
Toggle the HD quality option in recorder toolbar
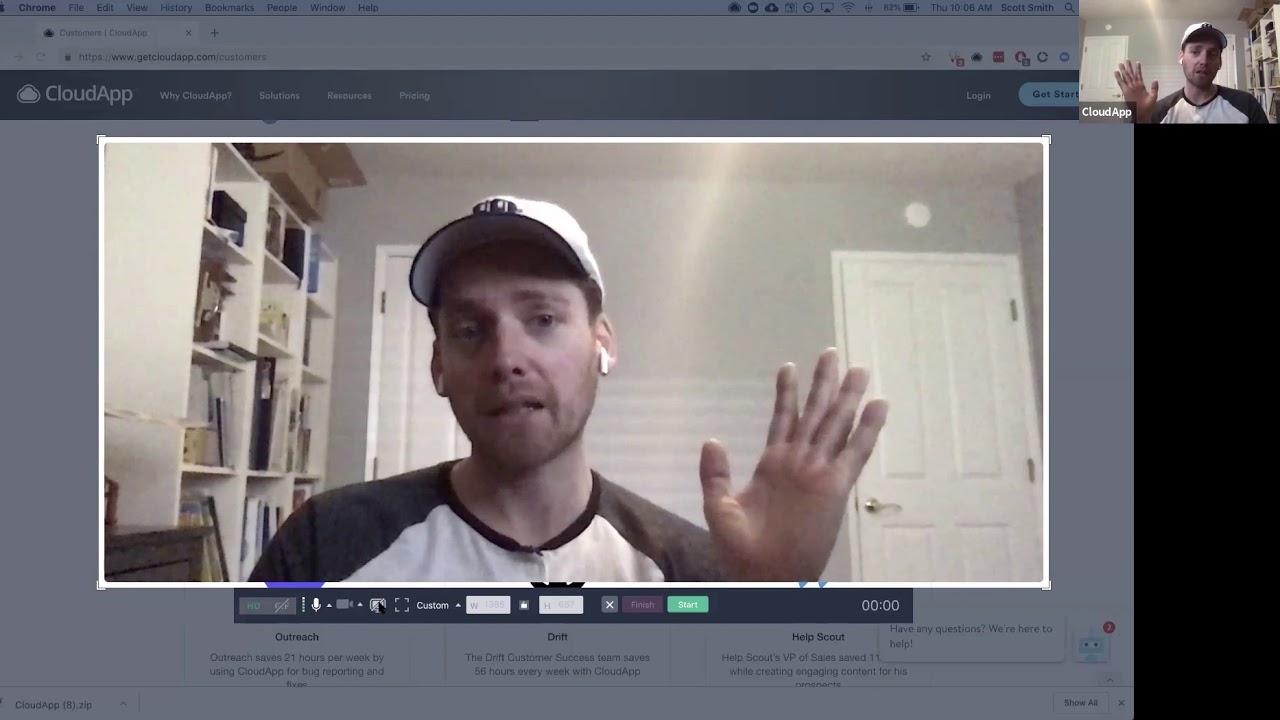point(253,605)
